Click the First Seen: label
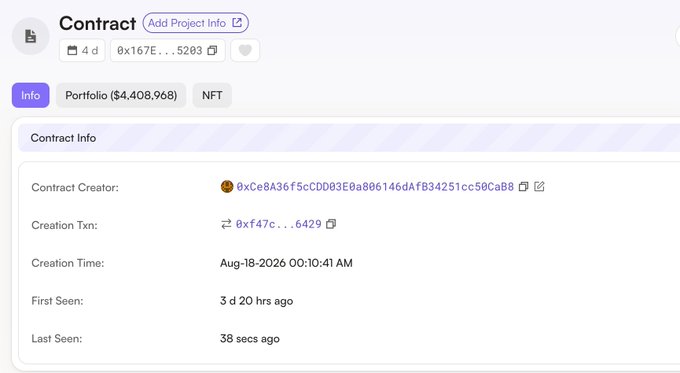Viewport: 680px width, 373px height. pos(57,301)
